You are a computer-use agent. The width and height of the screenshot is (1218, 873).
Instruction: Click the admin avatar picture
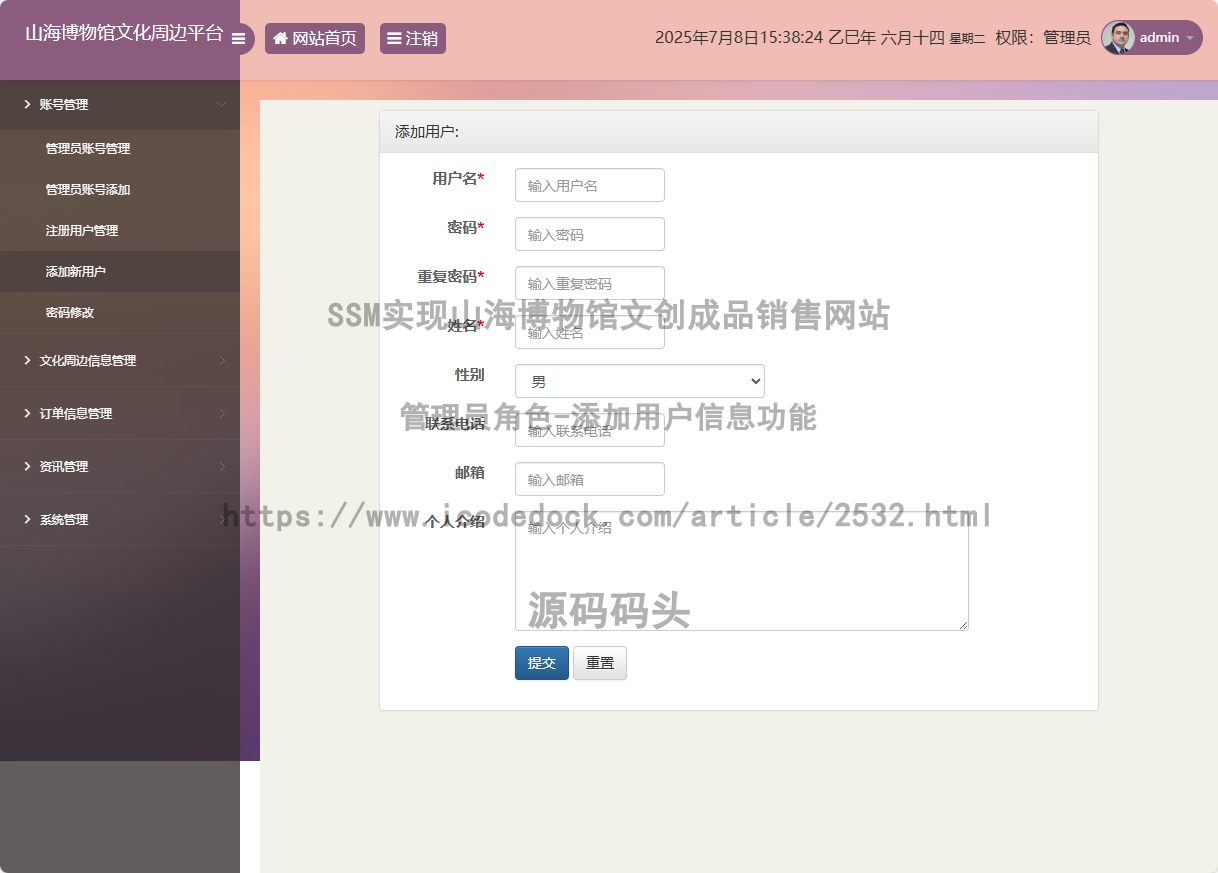point(1118,38)
